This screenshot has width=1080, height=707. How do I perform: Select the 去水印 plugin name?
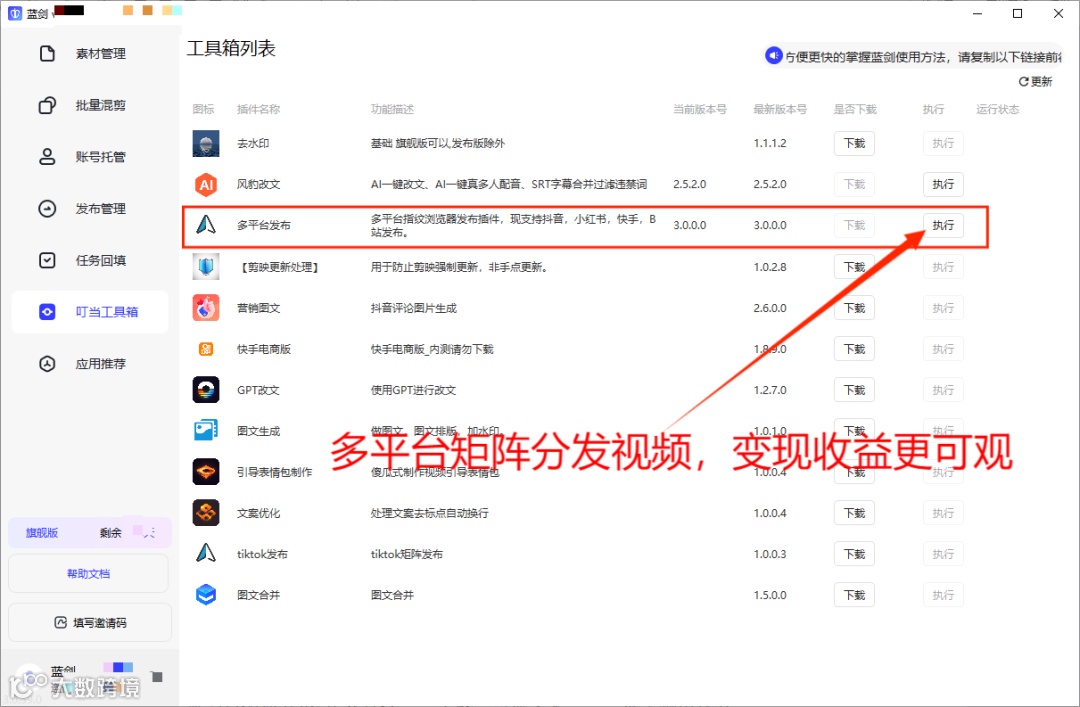click(253, 143)
